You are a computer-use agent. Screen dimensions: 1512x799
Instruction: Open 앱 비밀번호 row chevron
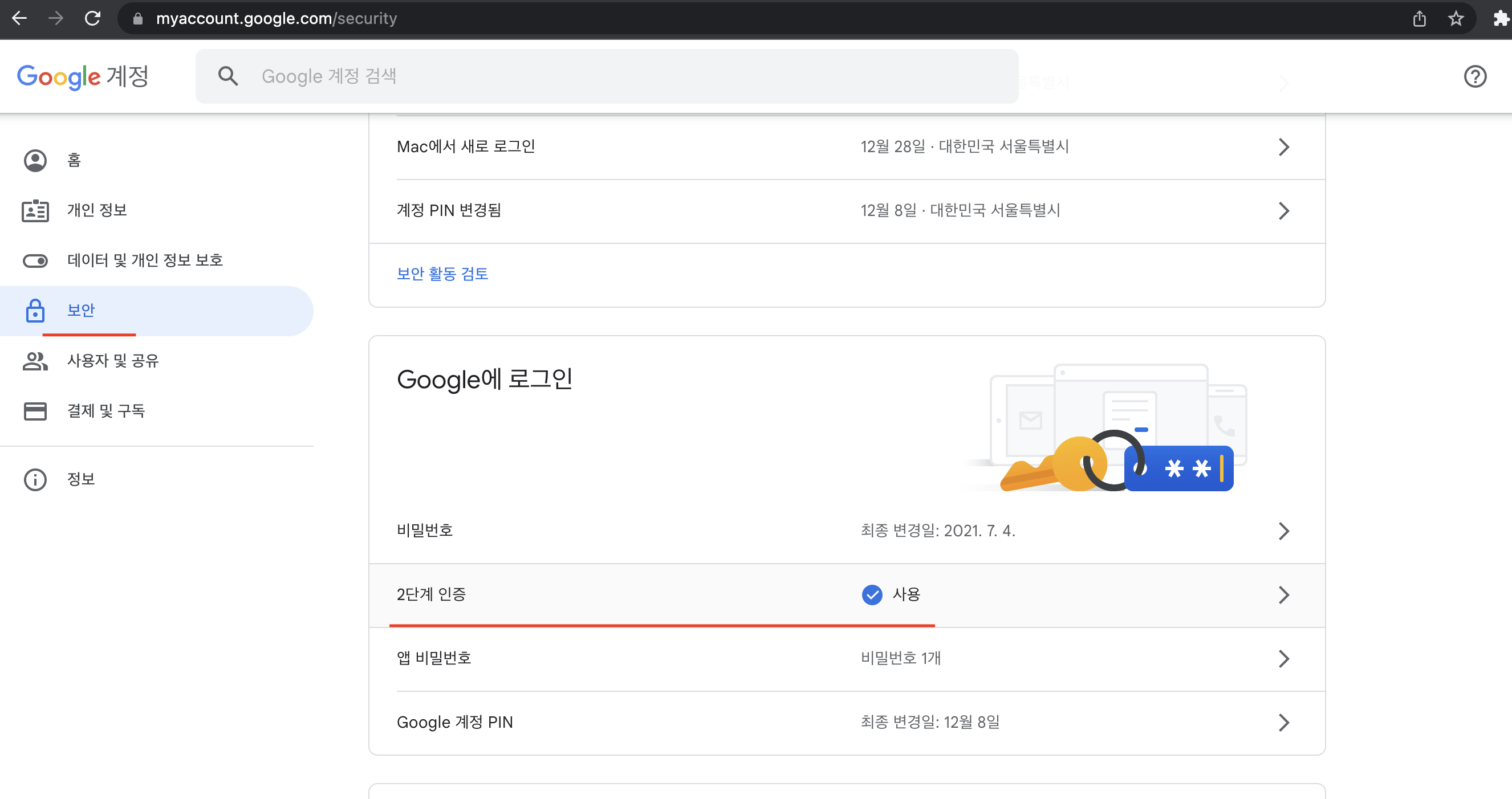1283,658
